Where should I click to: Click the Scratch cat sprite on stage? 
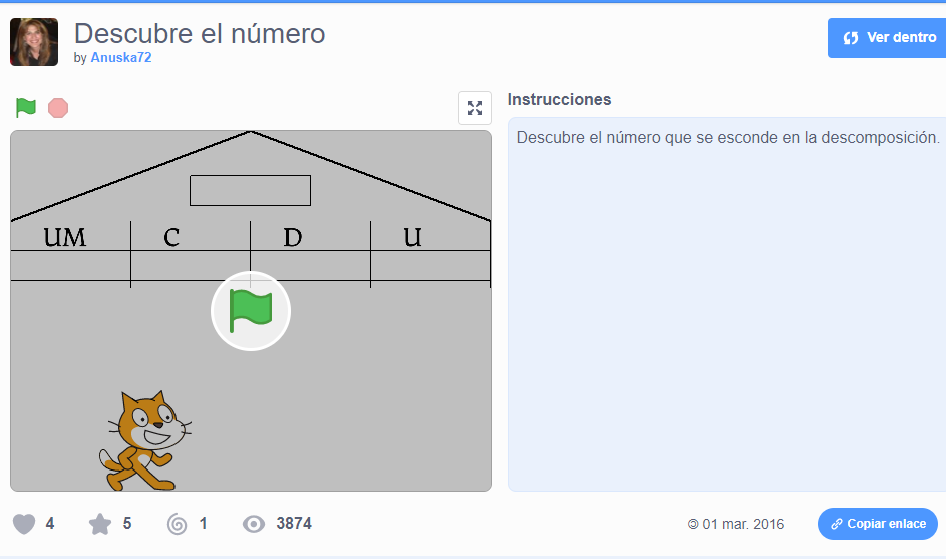[x=145, y=441]
